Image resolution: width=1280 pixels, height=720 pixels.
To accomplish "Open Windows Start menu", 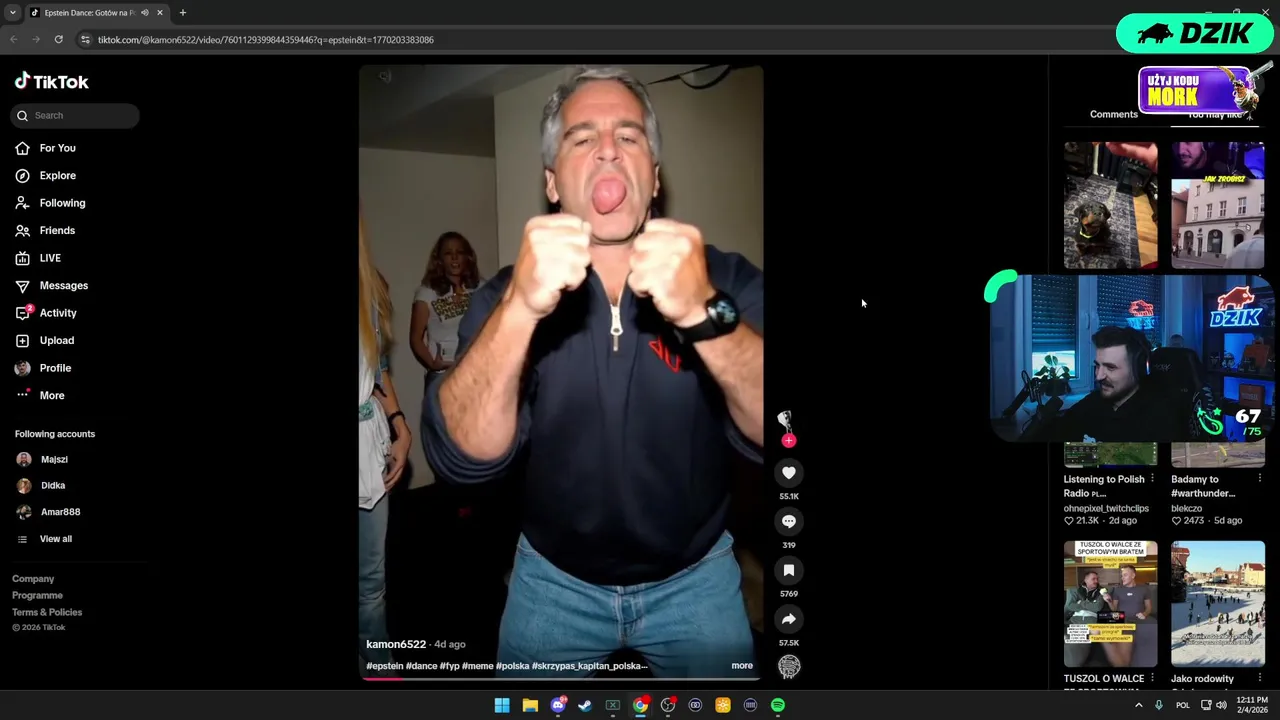I will point(502,706).
